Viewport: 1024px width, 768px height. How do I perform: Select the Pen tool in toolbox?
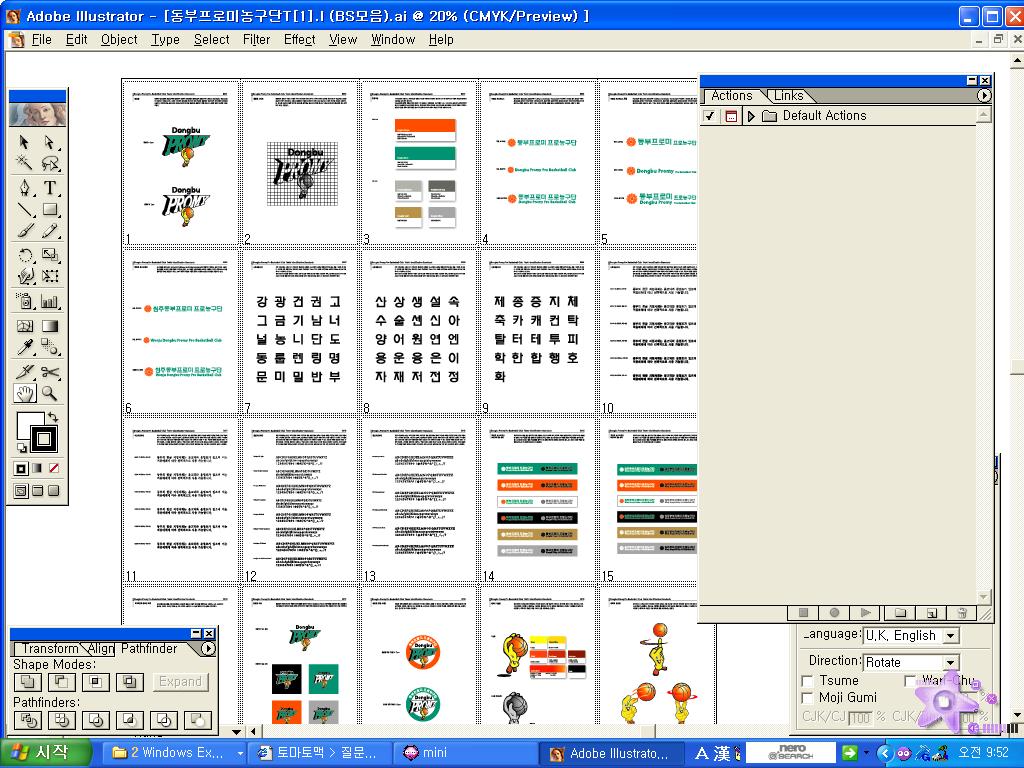(25, 188)
